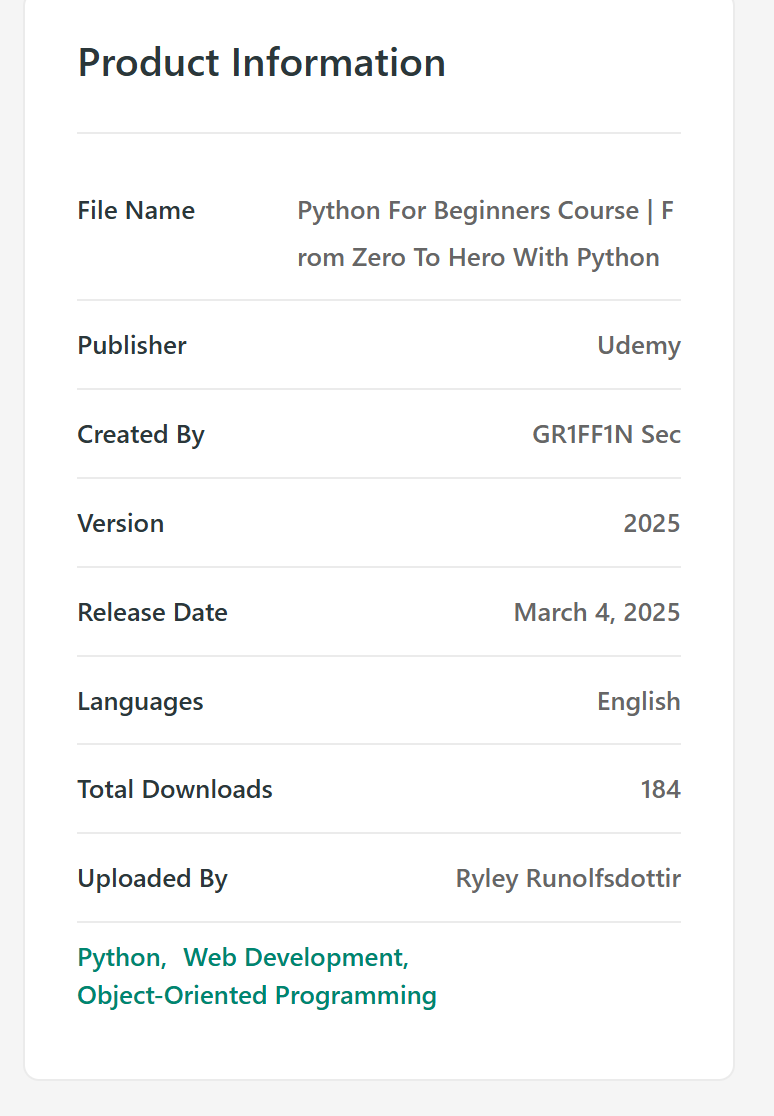Open the Object-Oriented Programming tag link
Image resolution: width=774 pixels, height=1116 pixels.
coord(257,995)
